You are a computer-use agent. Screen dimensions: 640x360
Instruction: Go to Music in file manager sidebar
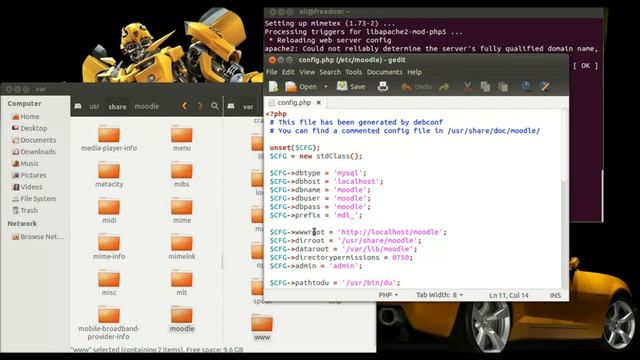25,163
